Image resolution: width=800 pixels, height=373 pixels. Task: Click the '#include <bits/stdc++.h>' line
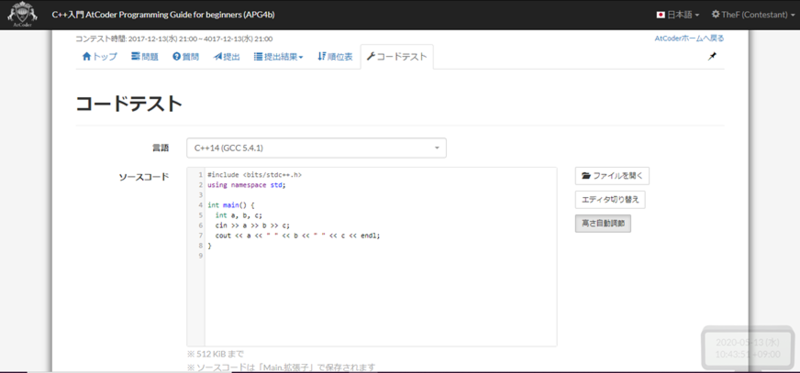point(255,175)
